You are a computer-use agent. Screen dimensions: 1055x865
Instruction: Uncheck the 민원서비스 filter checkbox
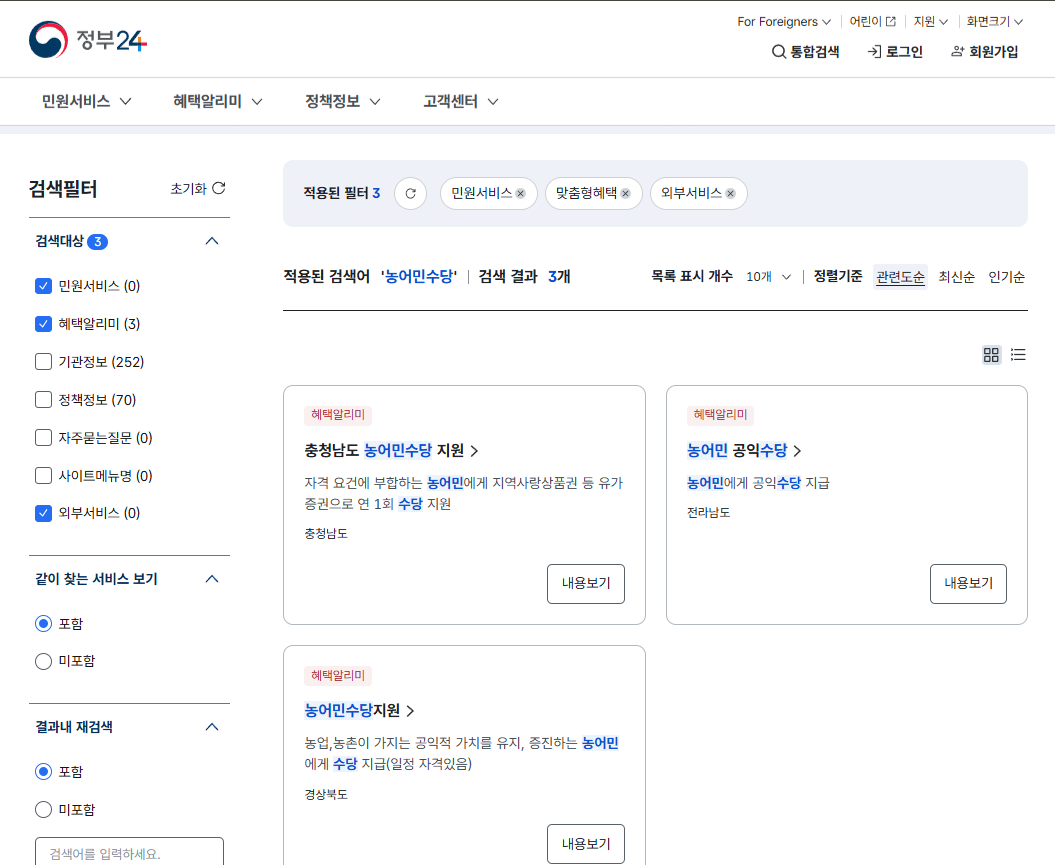43,285
